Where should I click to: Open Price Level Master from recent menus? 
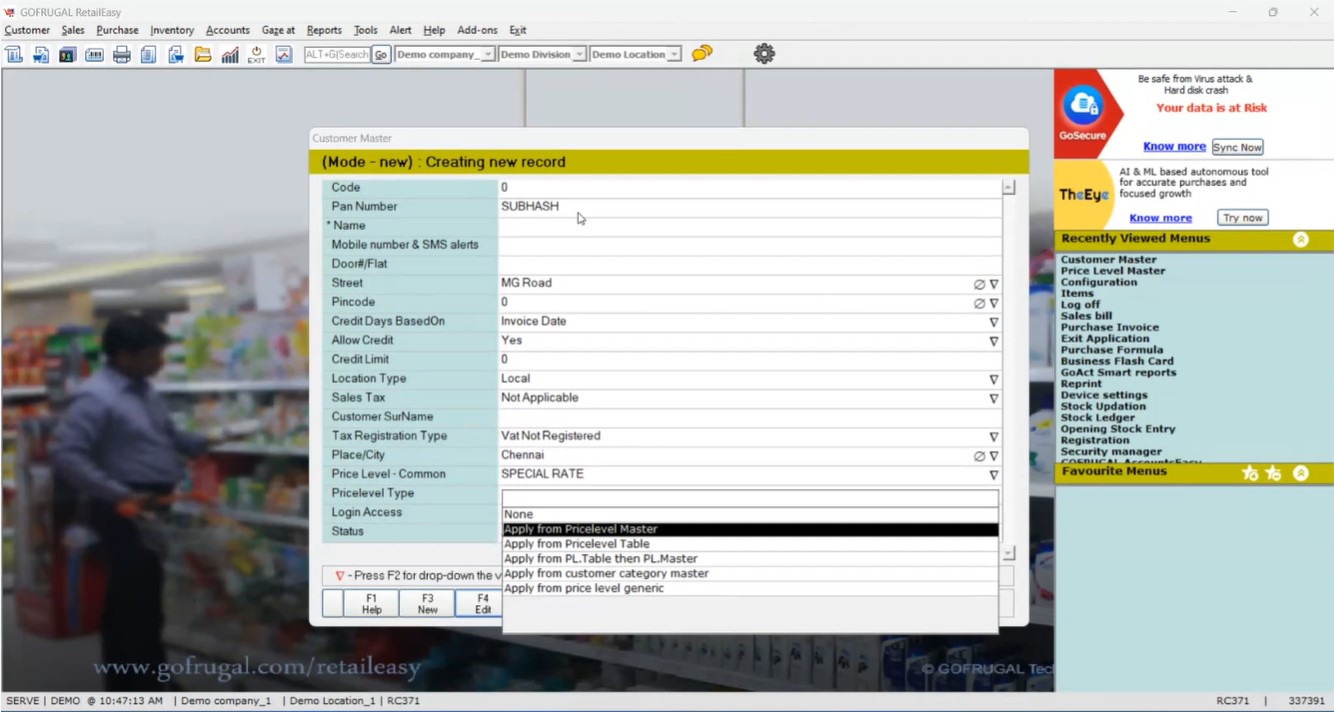point(1112,271)
